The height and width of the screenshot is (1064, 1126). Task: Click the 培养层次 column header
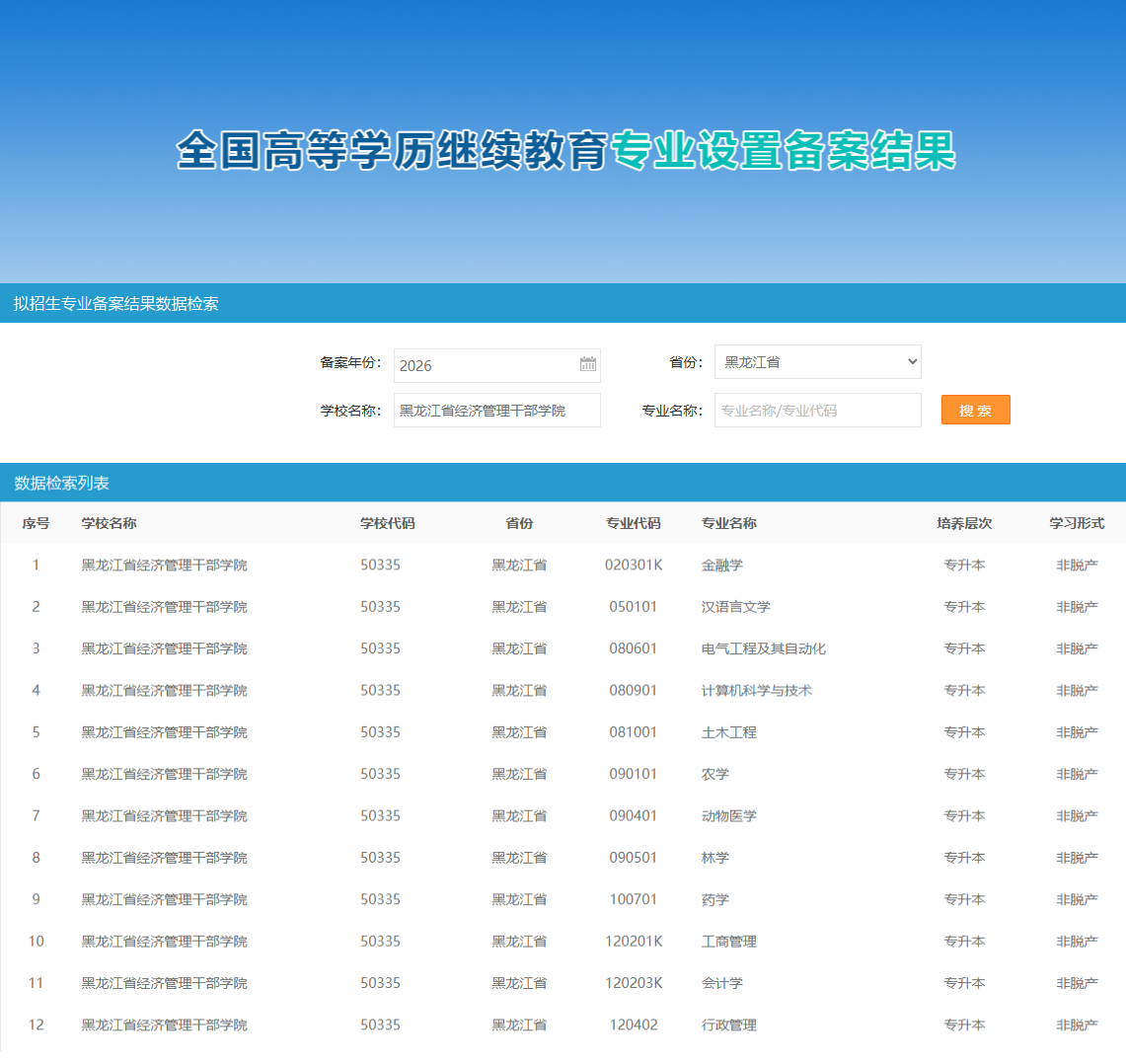[964, 523]
